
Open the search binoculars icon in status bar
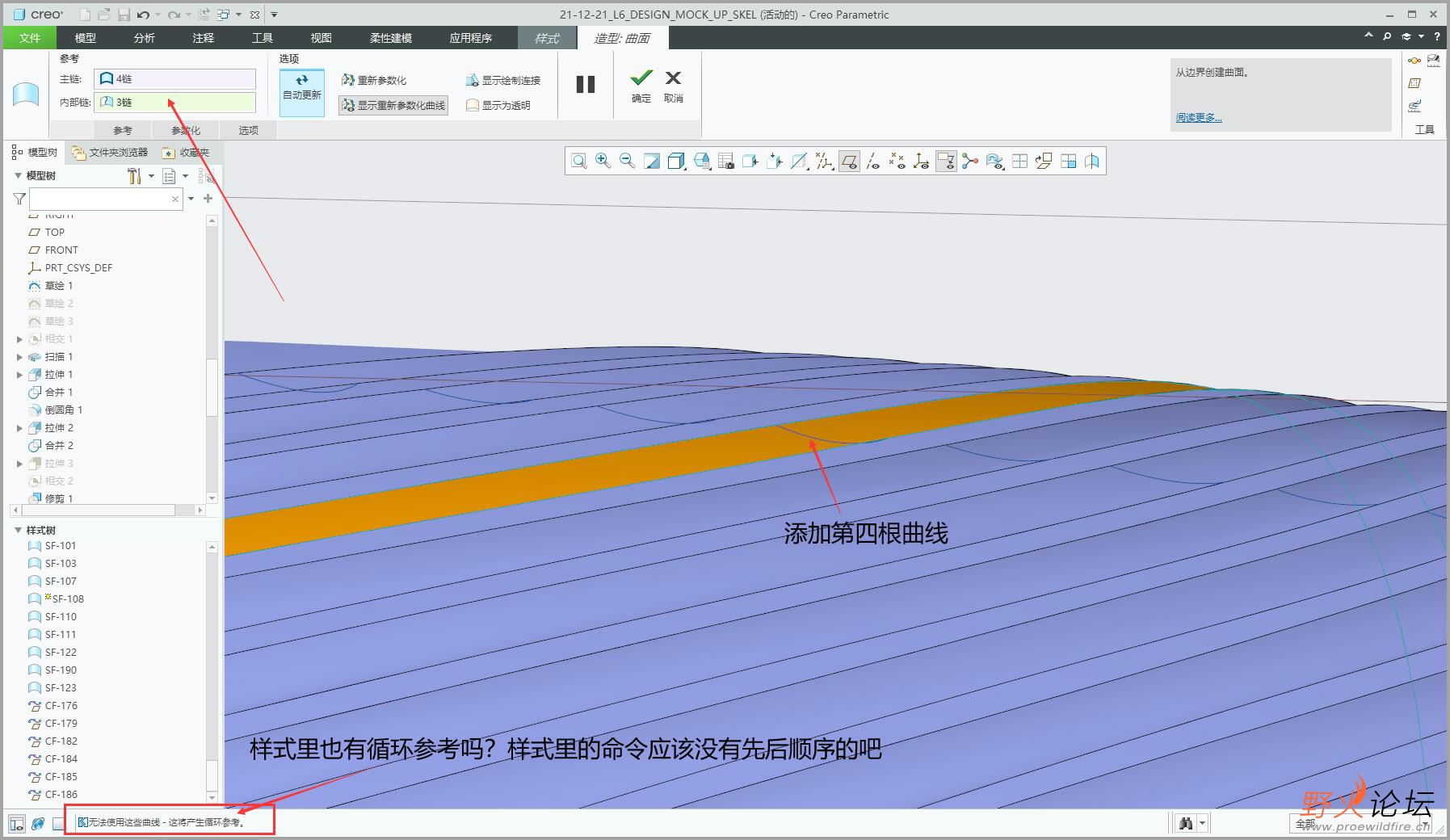click(x=1186, y=823)
